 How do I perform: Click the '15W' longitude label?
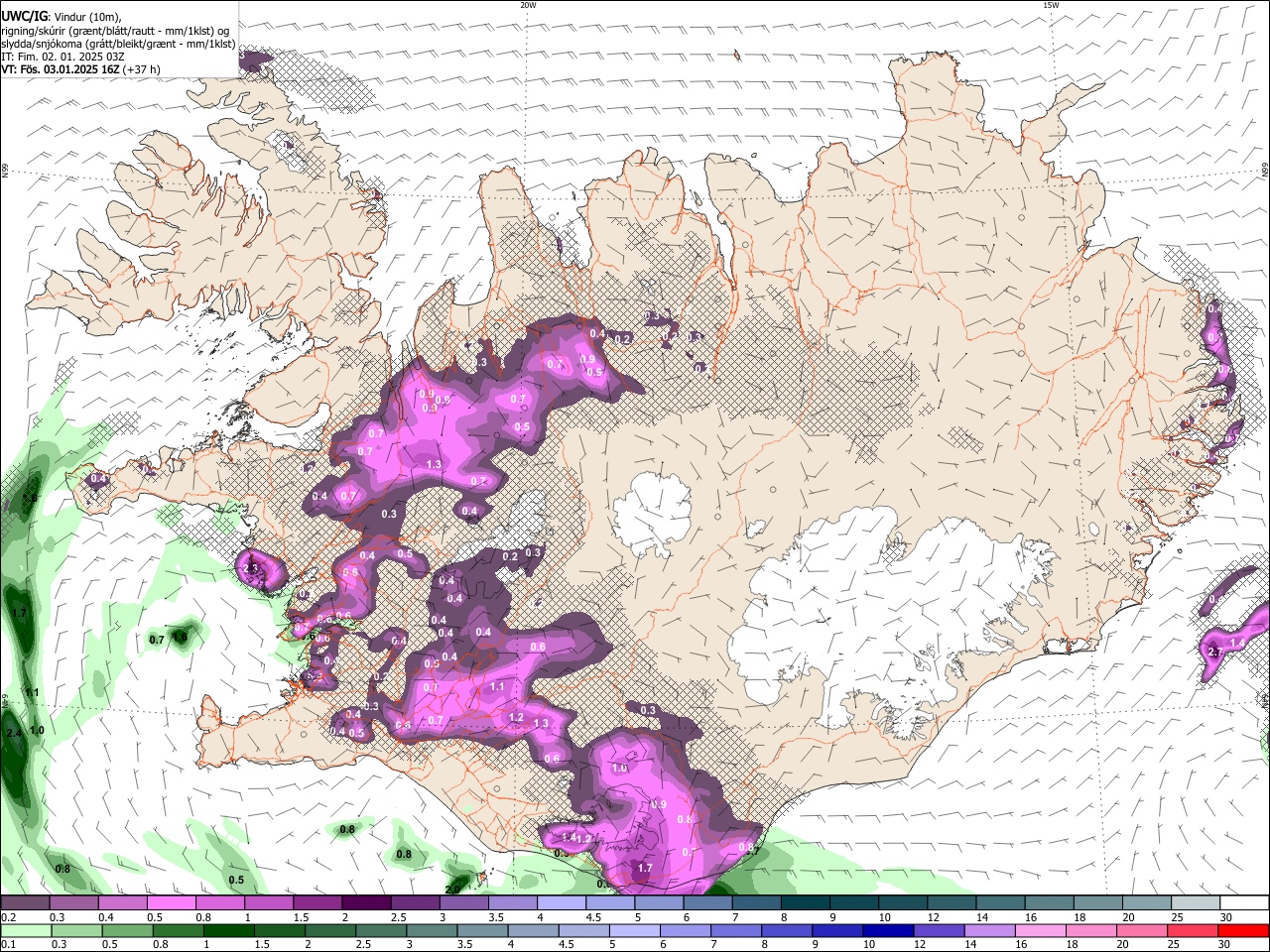click(1051, 5)
